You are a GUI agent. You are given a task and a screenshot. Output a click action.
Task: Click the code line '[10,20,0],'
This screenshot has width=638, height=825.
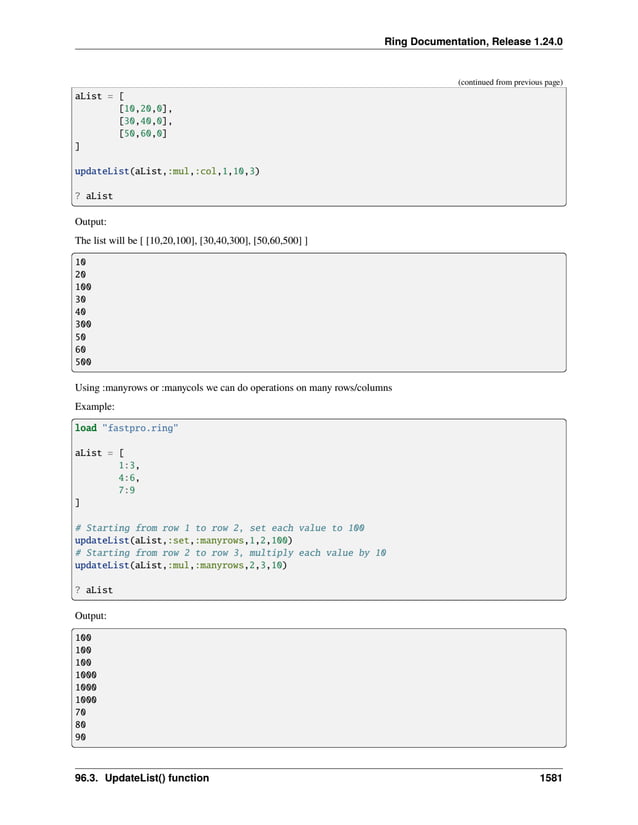[145, 108]
